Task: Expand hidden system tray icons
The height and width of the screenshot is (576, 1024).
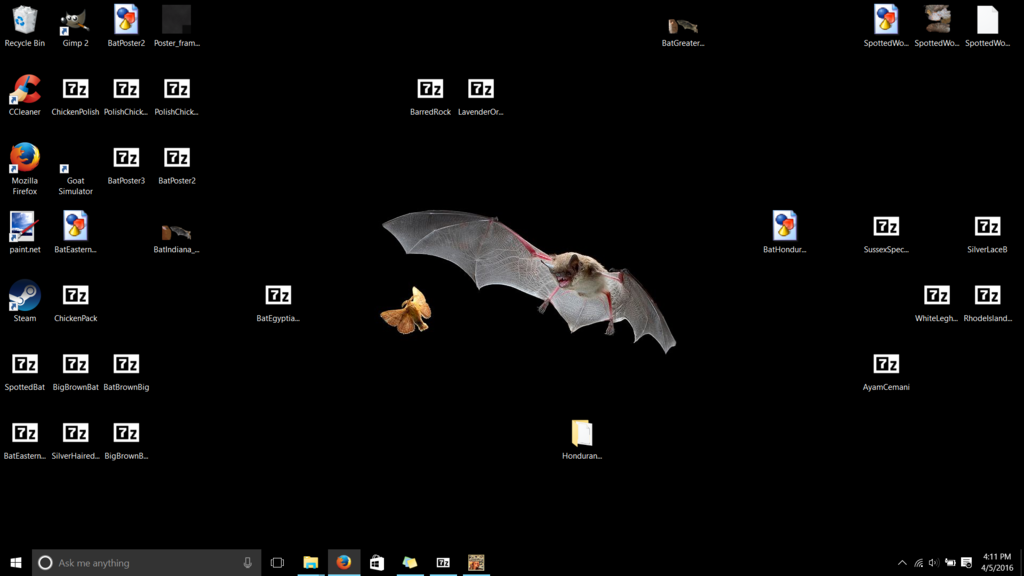Action: click(x=901, y=562)
